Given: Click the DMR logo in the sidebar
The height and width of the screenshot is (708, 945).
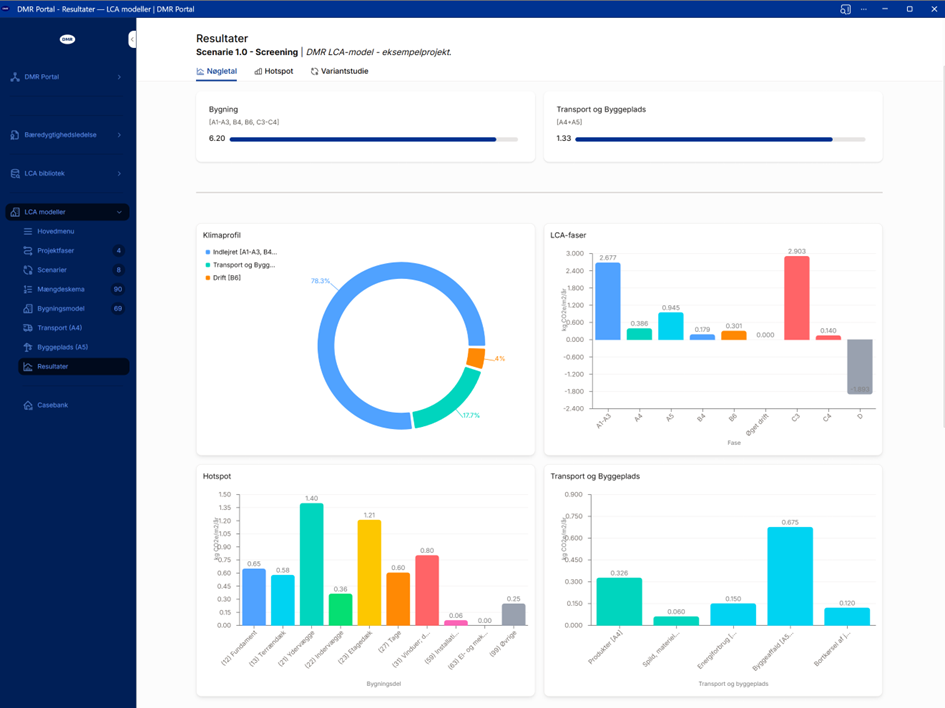Looking at the screenshot, I should click(67, 39).
